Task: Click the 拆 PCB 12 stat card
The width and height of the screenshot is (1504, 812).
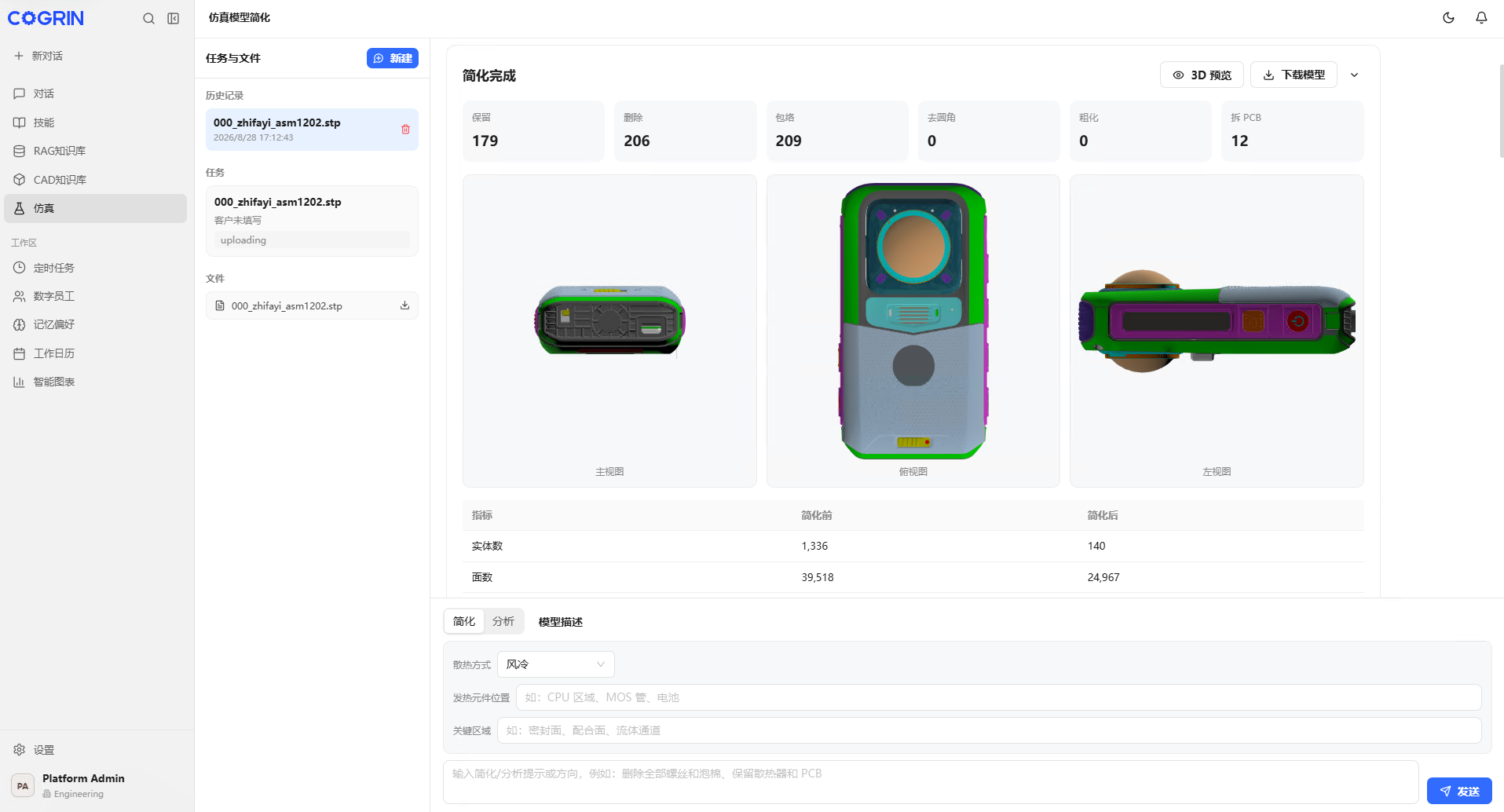Action: [1293, 130]
